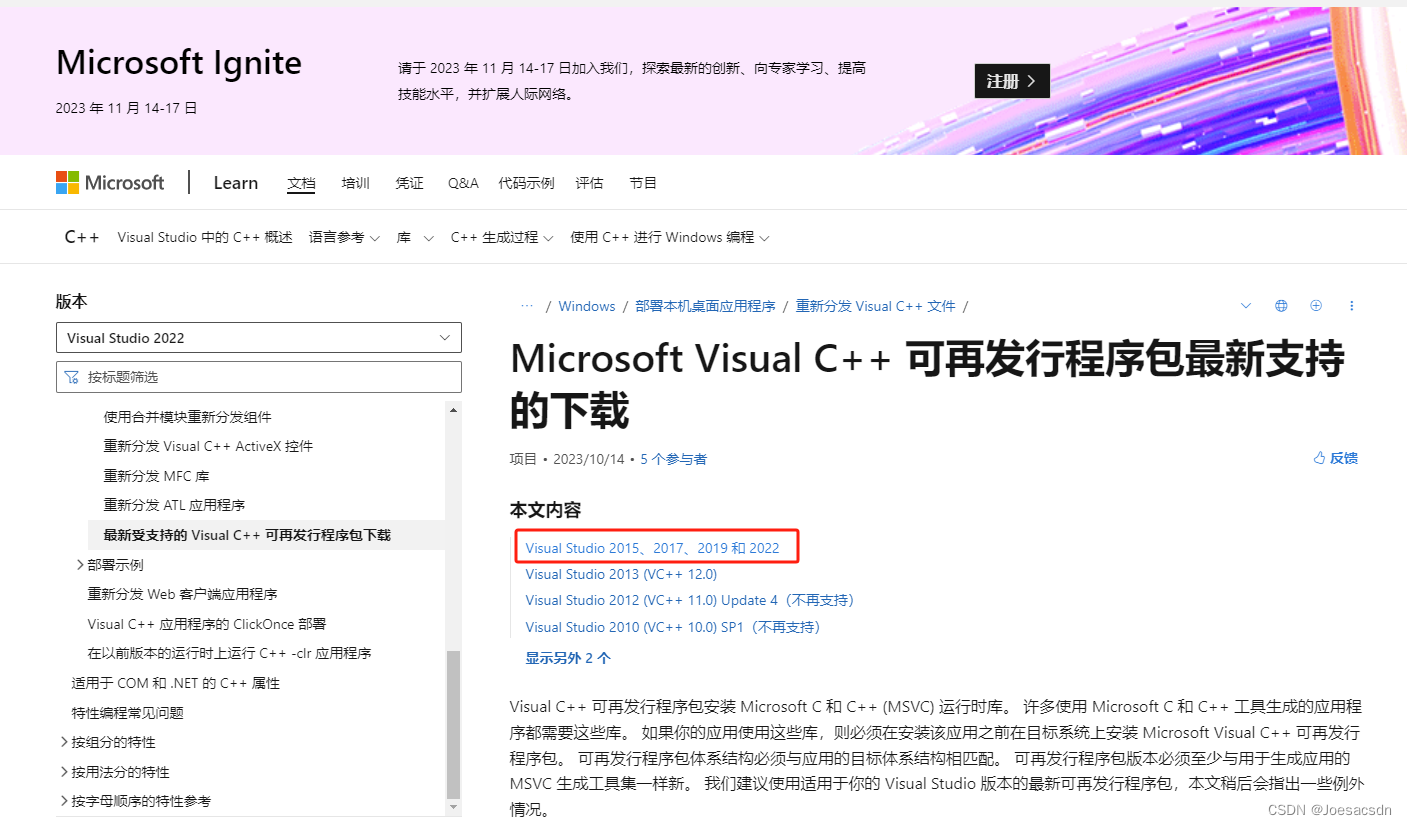
Task: Open Visual Studio 中的 C++ 概述 link
Action: click(x=205, y=237)
